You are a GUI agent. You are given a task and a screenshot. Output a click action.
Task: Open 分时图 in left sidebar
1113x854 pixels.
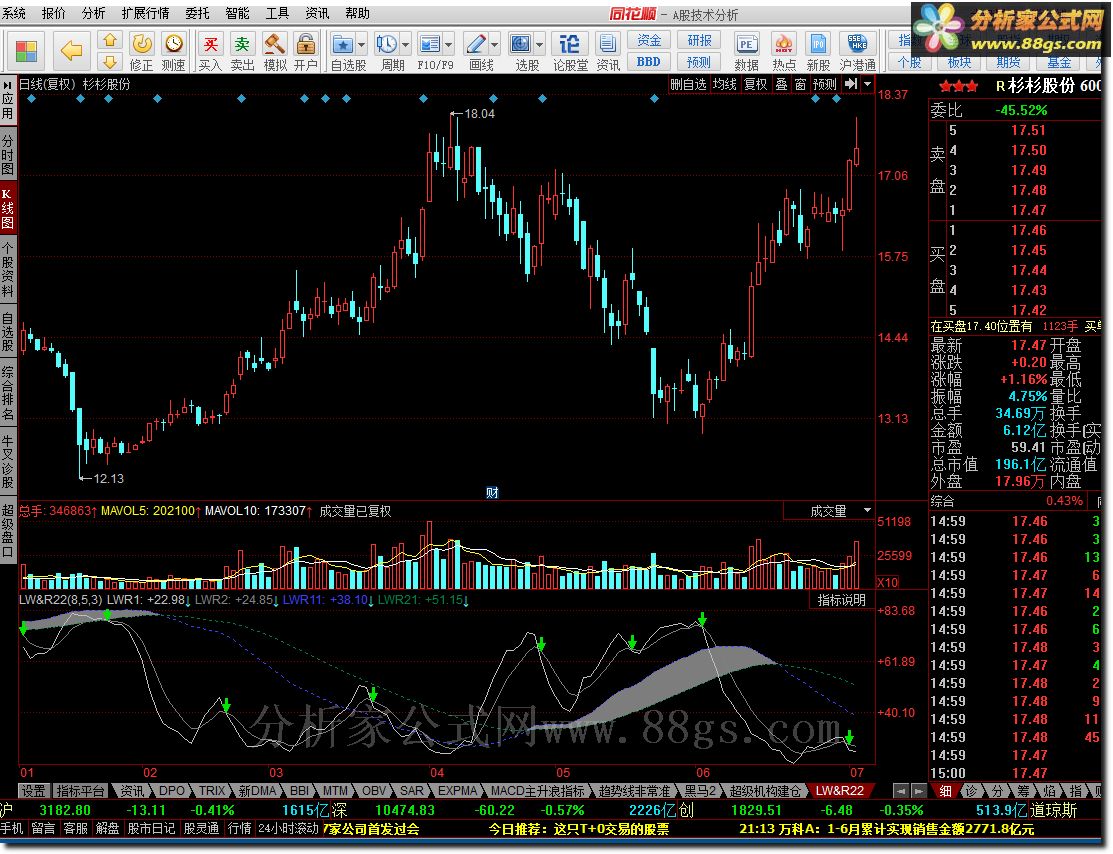(x=7, y=154)
